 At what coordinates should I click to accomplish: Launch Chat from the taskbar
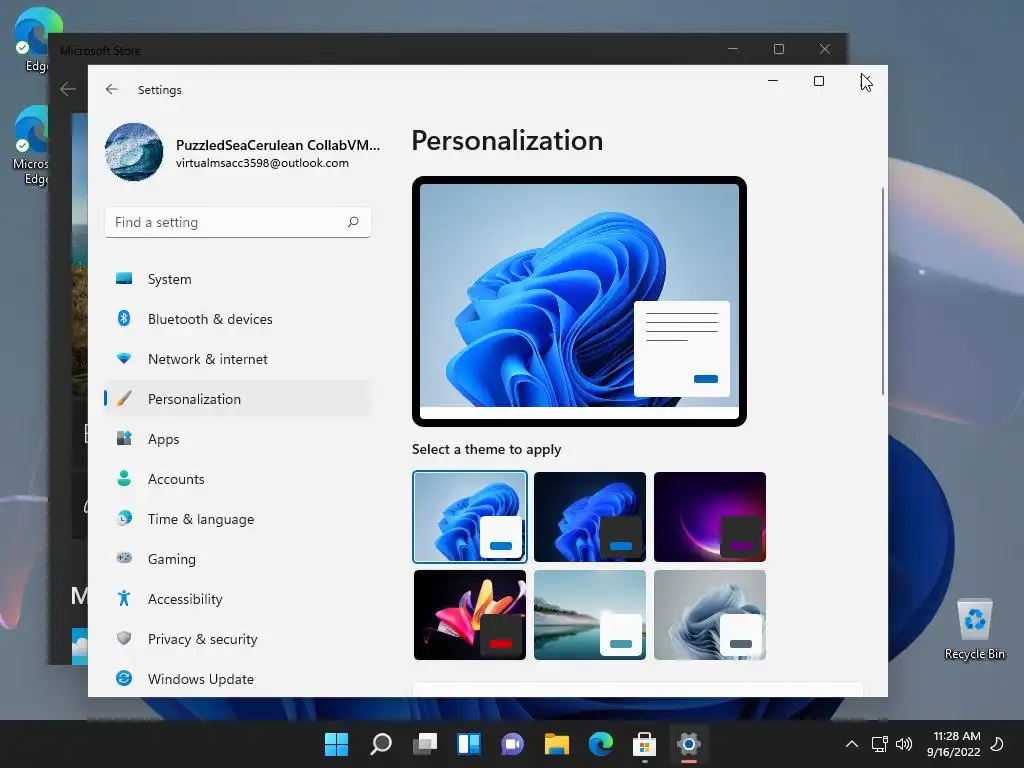pyautogui.click(x=513, y=744)
